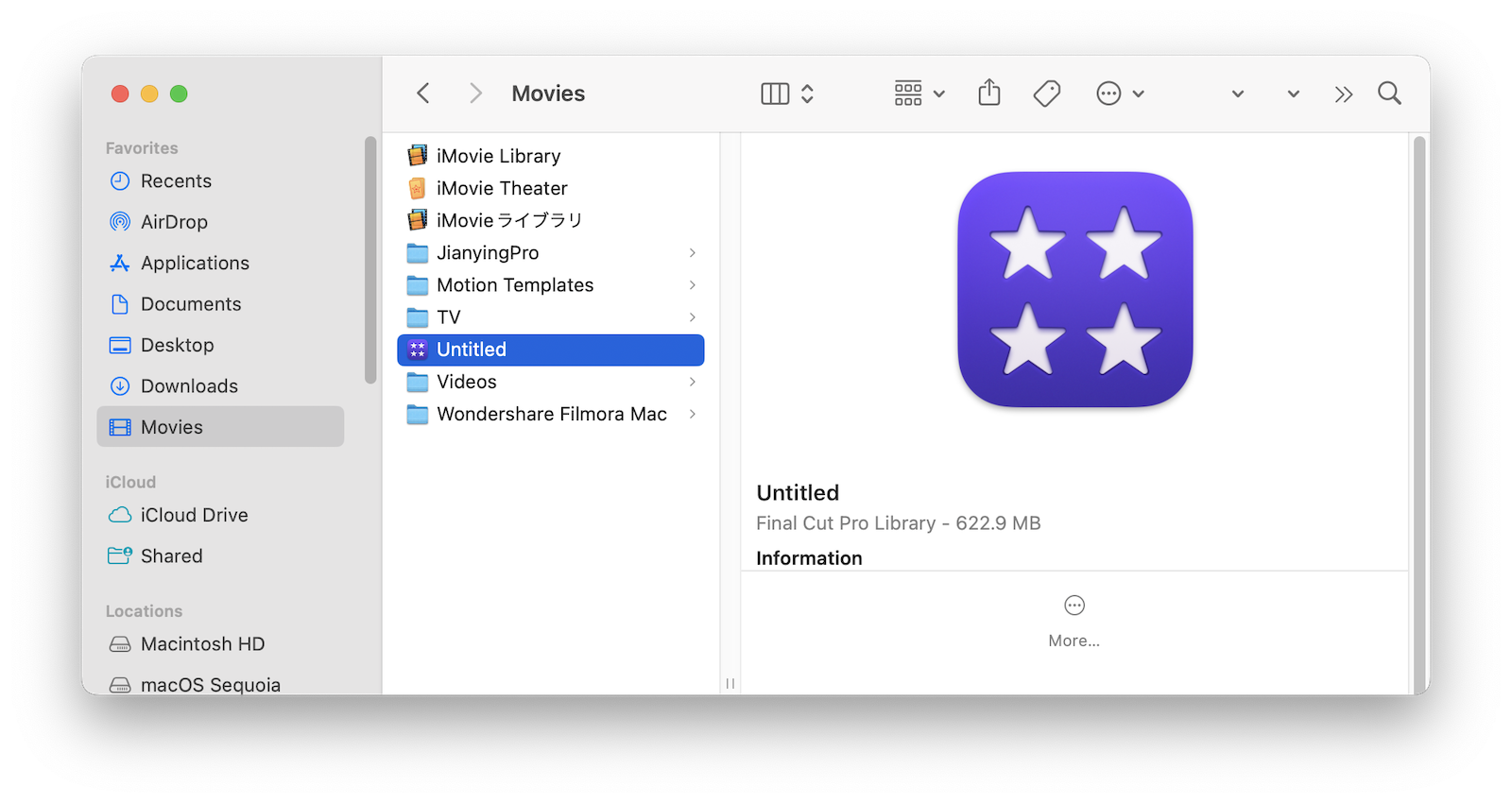The image size is (1512, 803).
Task: Open the view switcher up-down arrows
Action: coord(807,94)
